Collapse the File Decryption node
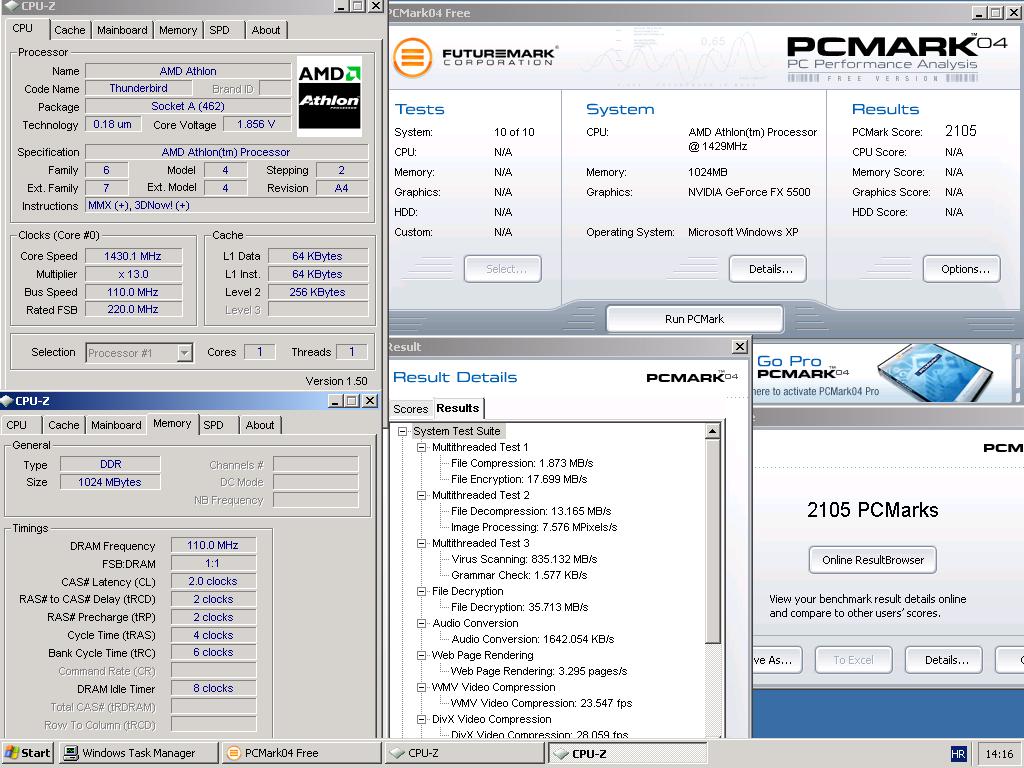The height and width of the screenshot is (768, 1024). point(421,591)
